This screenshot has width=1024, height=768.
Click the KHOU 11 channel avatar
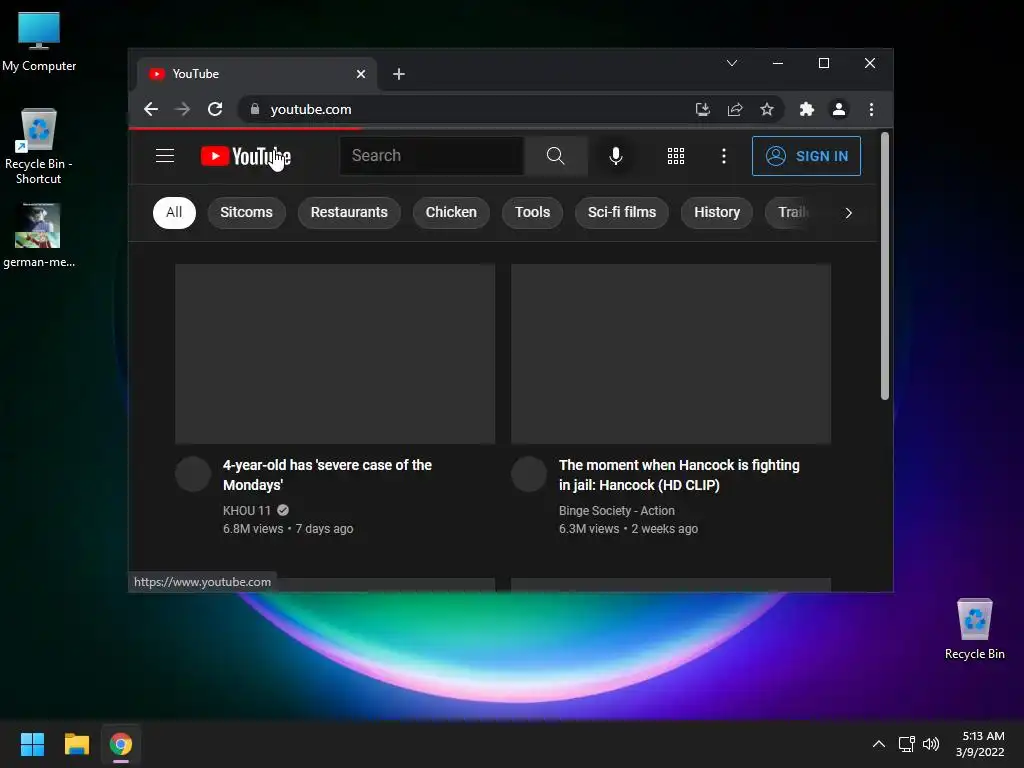[193, 473]
